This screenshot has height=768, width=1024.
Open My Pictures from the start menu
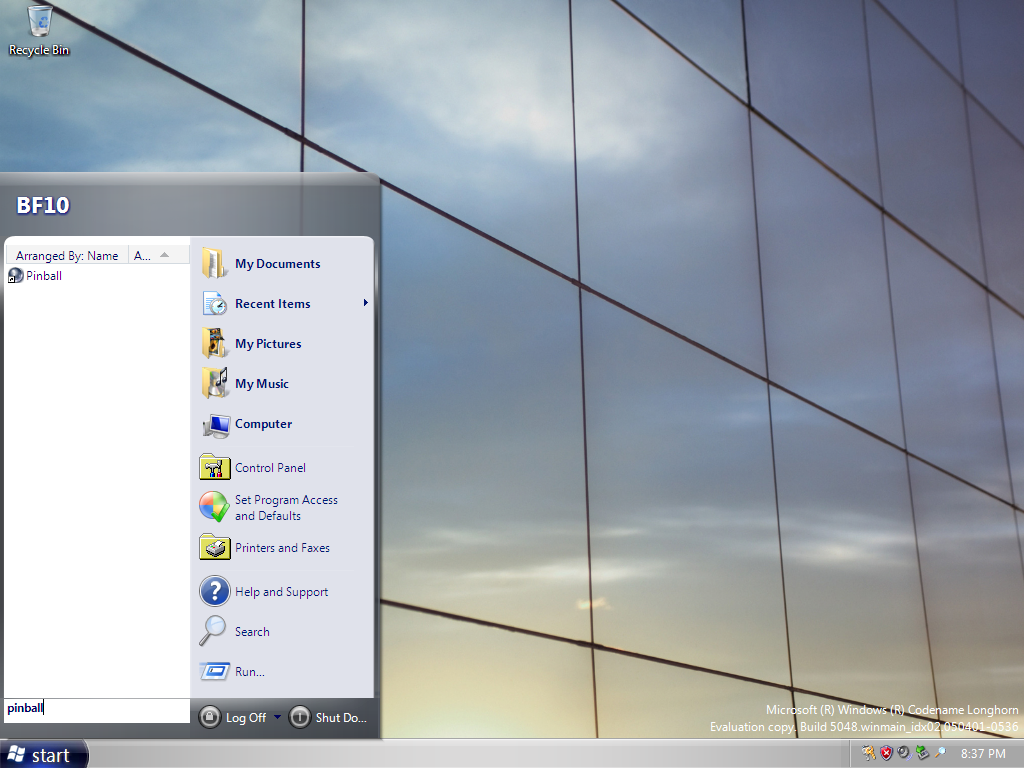pos(267,344)
